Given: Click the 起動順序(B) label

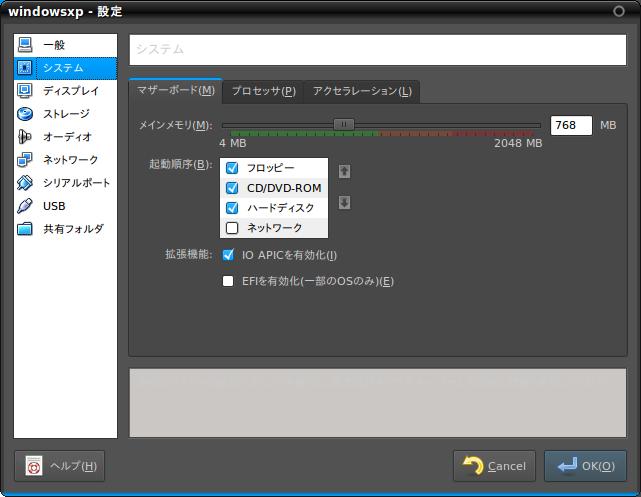Looking at the screenshot, I should click(181, 164).
